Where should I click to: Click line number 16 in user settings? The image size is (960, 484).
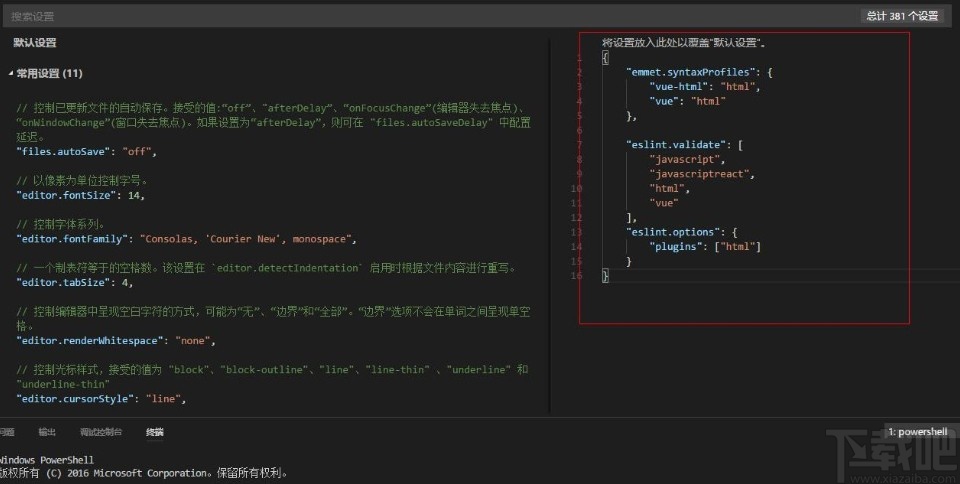click(x=577, y=275)
